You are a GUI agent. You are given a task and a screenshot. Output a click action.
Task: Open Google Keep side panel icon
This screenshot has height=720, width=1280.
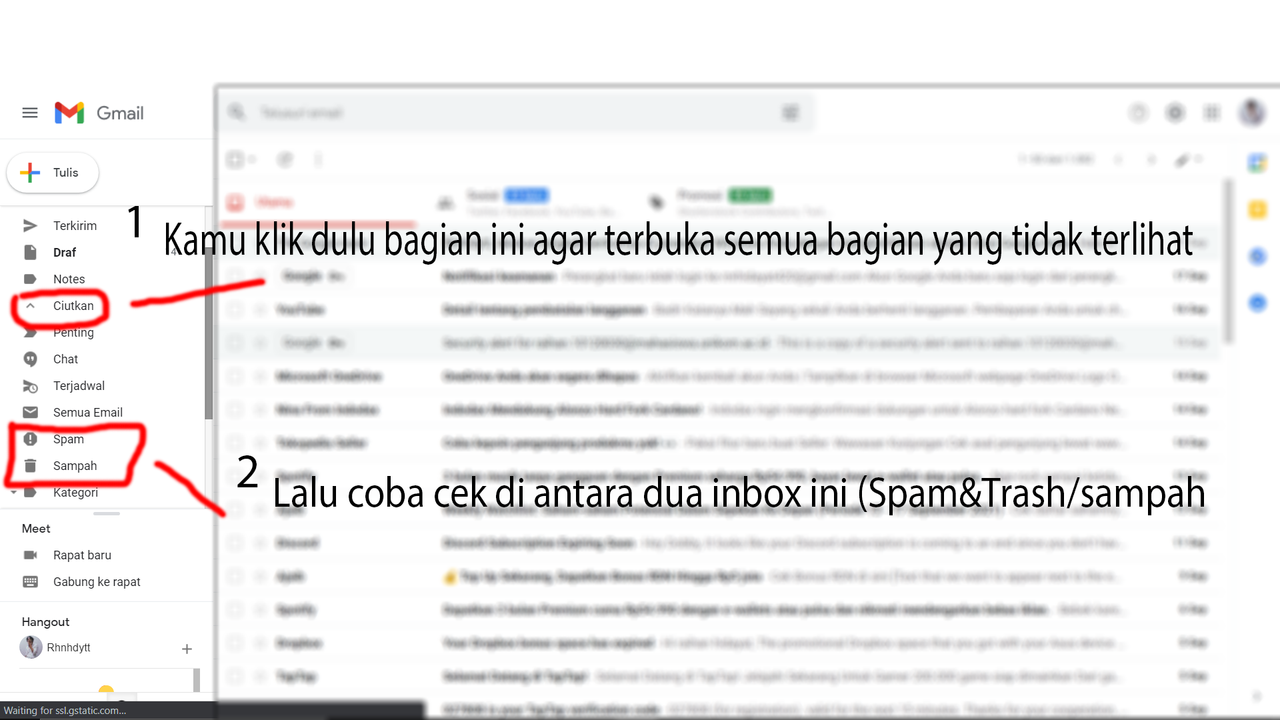[x=1257, y=209]
